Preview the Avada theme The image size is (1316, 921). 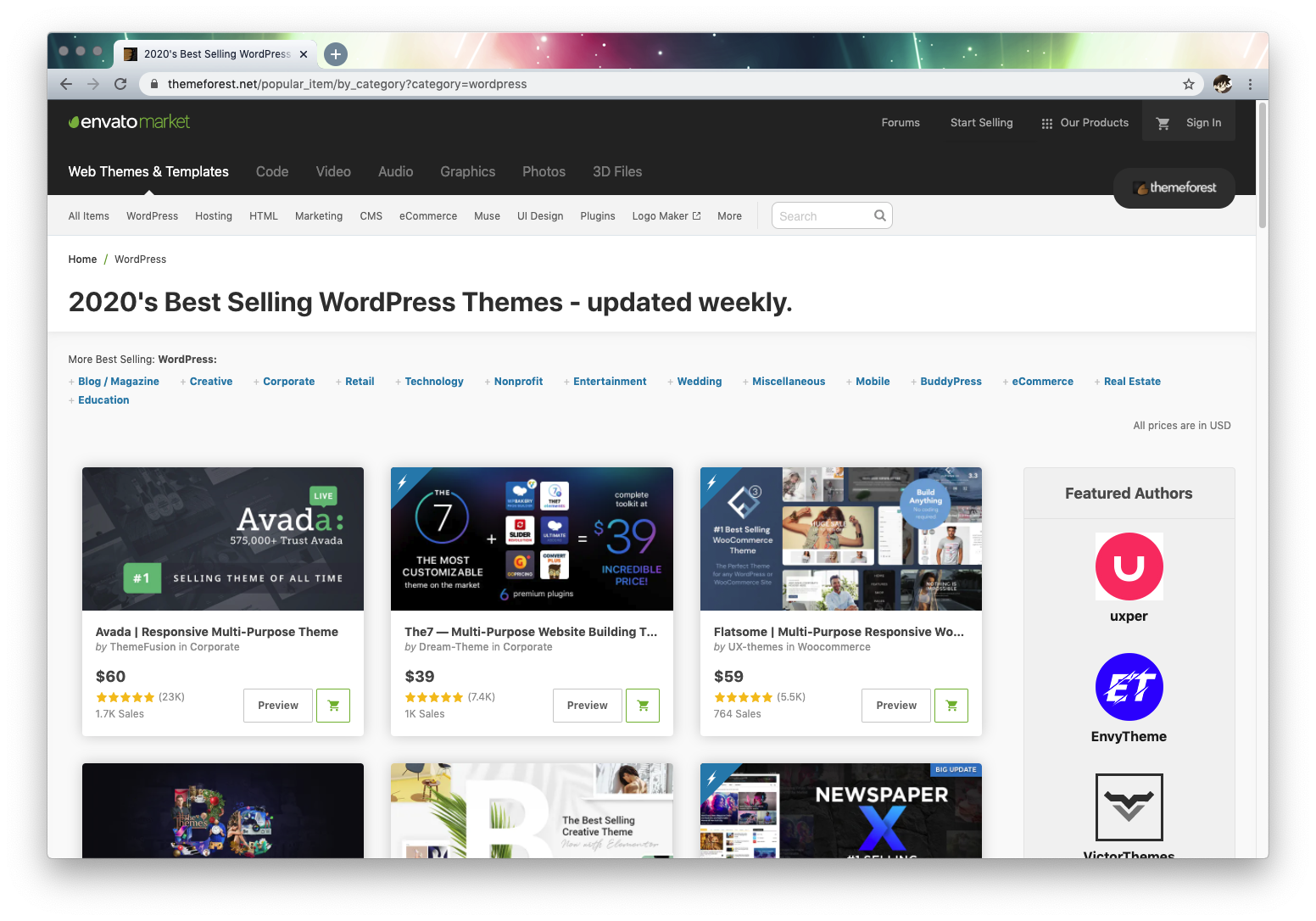(278, 706)
